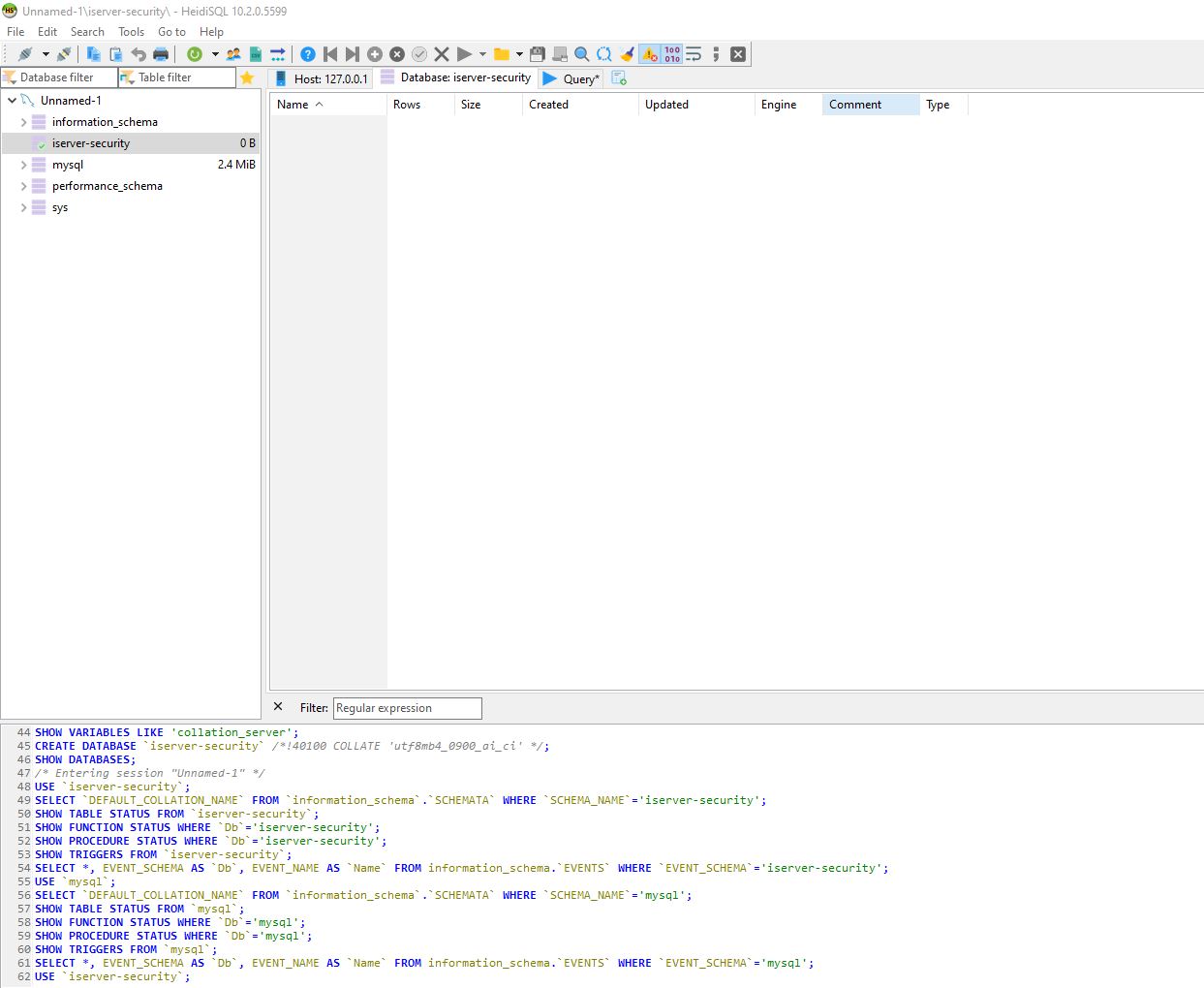Cancel editing with the X icon
Image resolution: width=1204 pixels, height=988 pixels.
(x=442, y=54)
